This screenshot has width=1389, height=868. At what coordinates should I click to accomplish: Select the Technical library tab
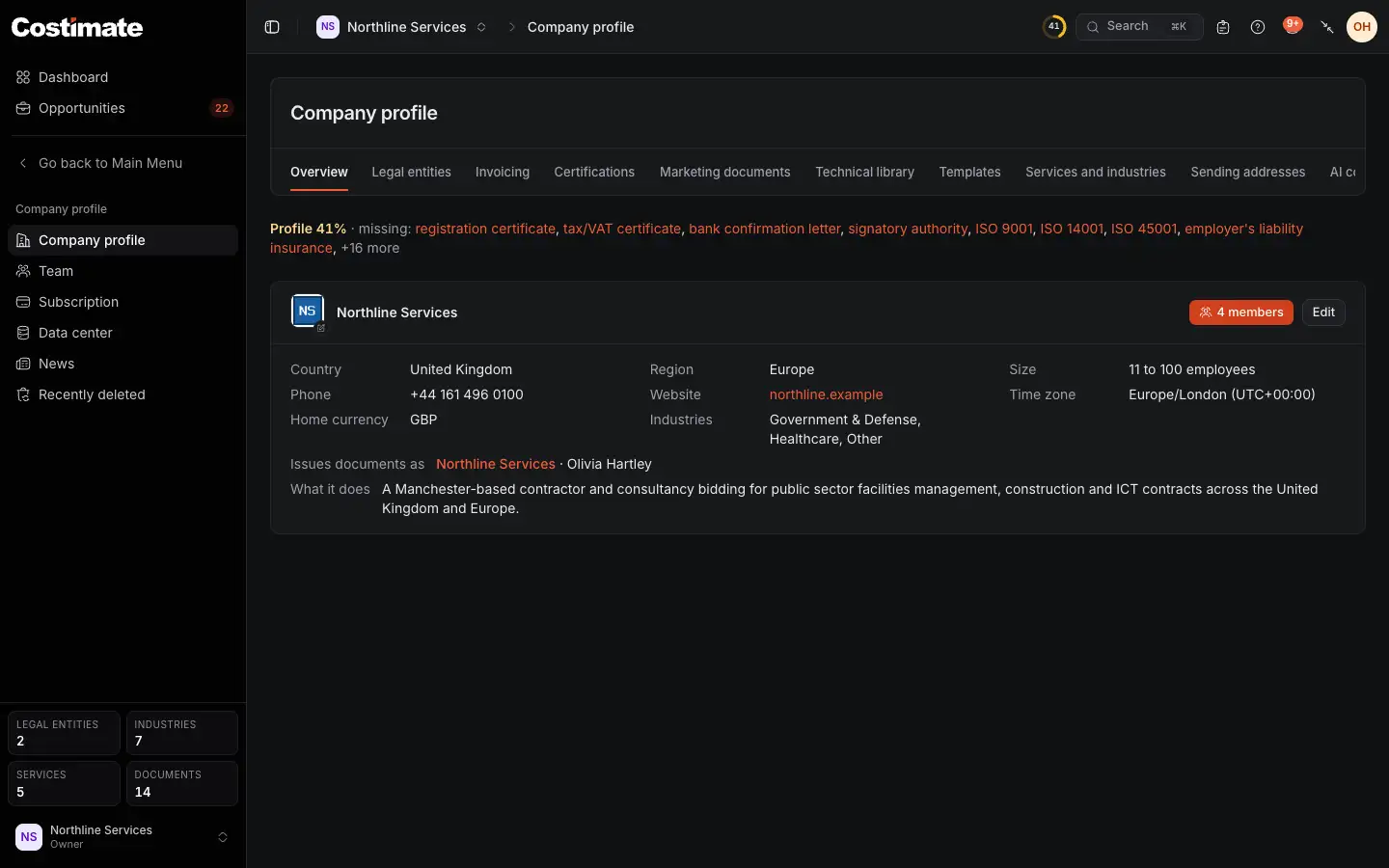pos(864,172)
